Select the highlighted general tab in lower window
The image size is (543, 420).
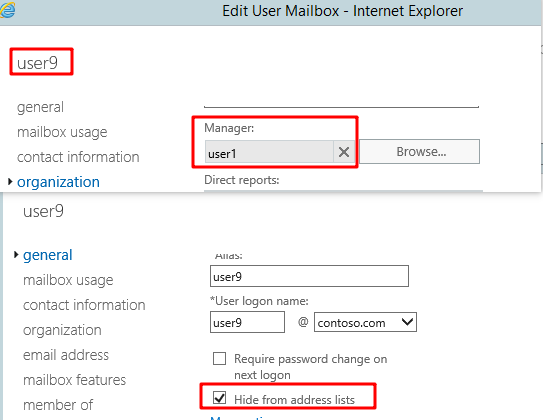pyautogui.click(x=47, y=255)
